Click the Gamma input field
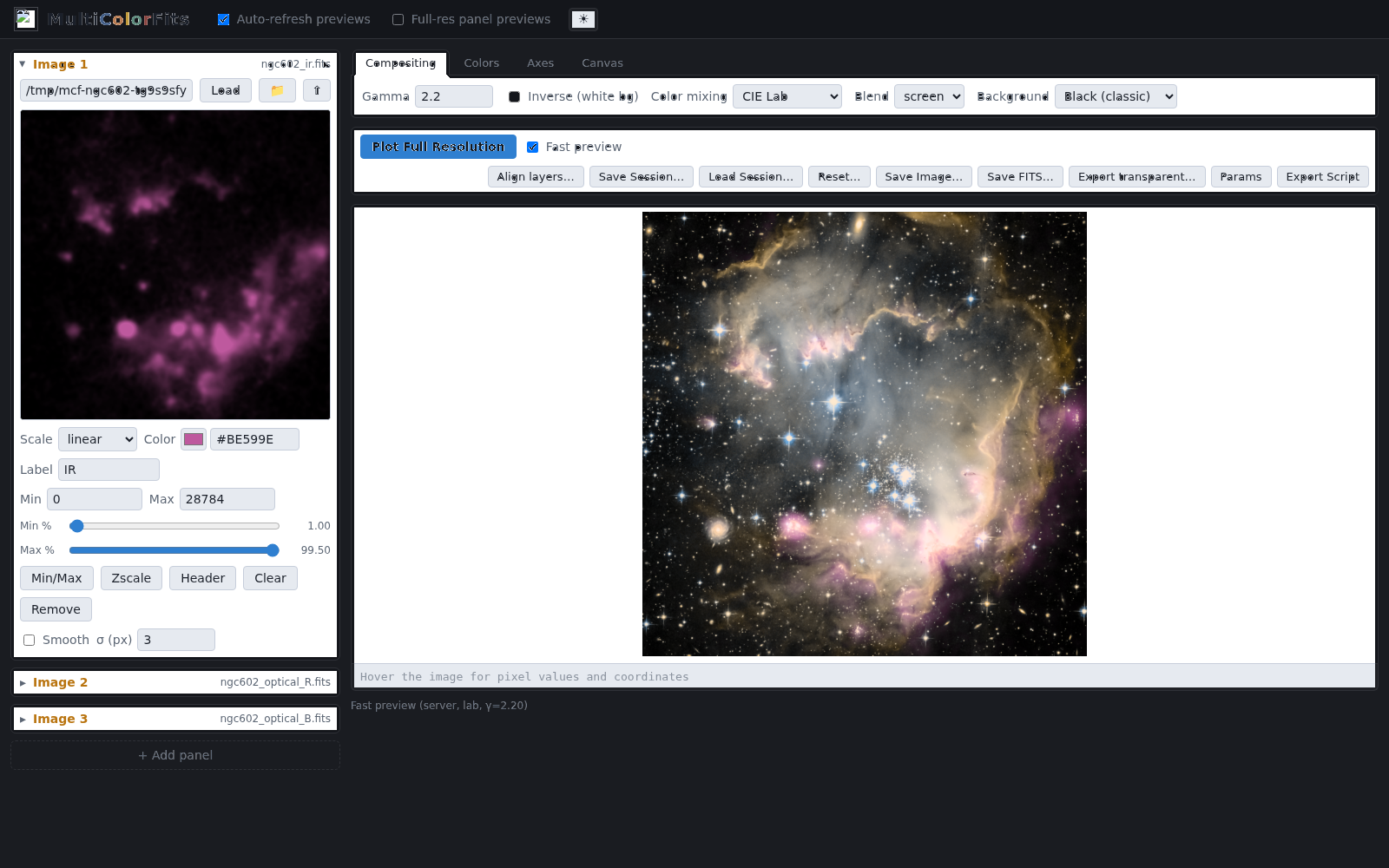Screen dimensions: 1389x868 click(x=454, y=96)
